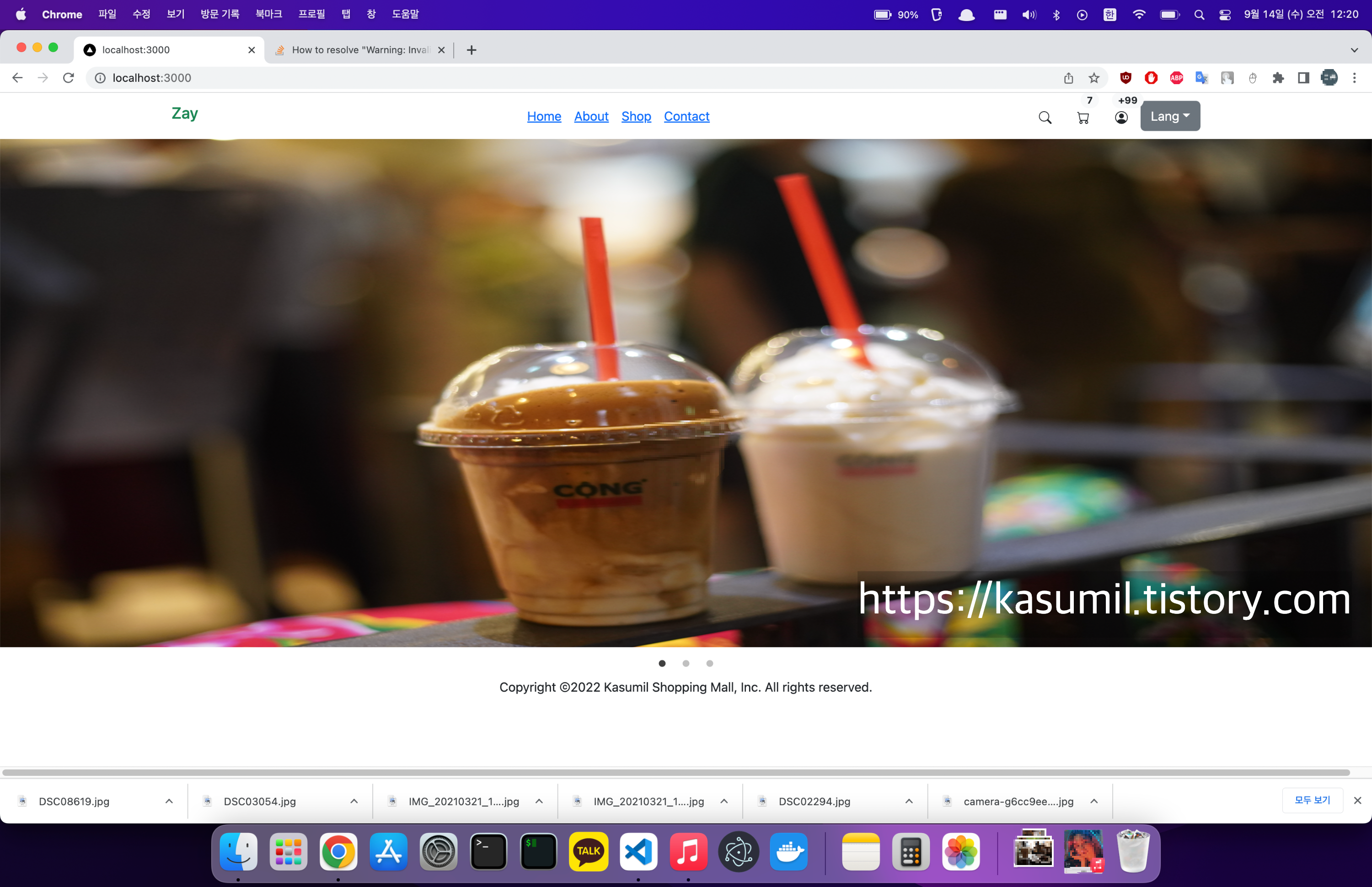The height and width of the screenshot is (887, 1372).
Task: Open the Chrome extensions puzzle icon
Action: 1278,78
